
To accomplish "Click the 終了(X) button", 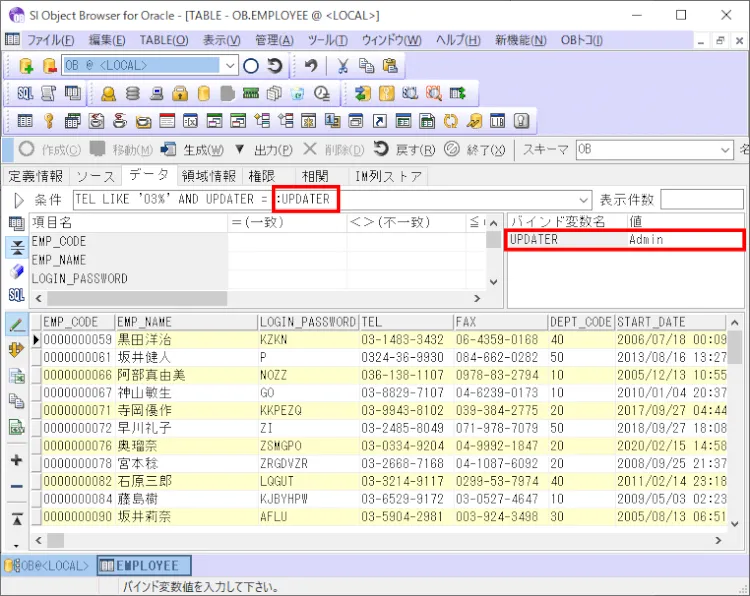I will coord(474,150).
